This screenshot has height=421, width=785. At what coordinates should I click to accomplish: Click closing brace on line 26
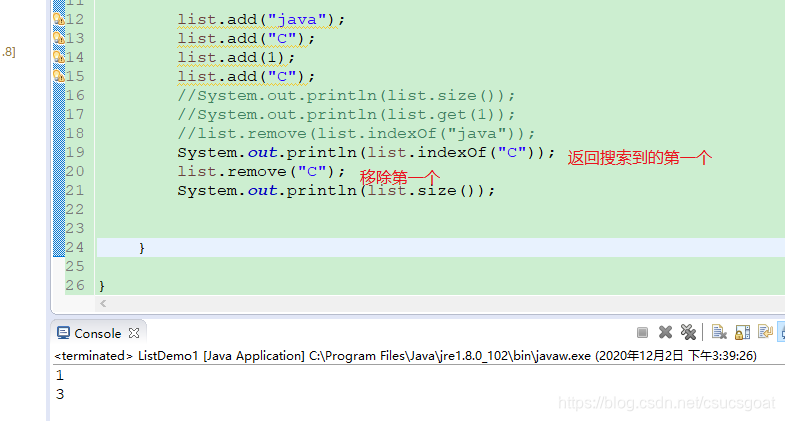(102, 286)
